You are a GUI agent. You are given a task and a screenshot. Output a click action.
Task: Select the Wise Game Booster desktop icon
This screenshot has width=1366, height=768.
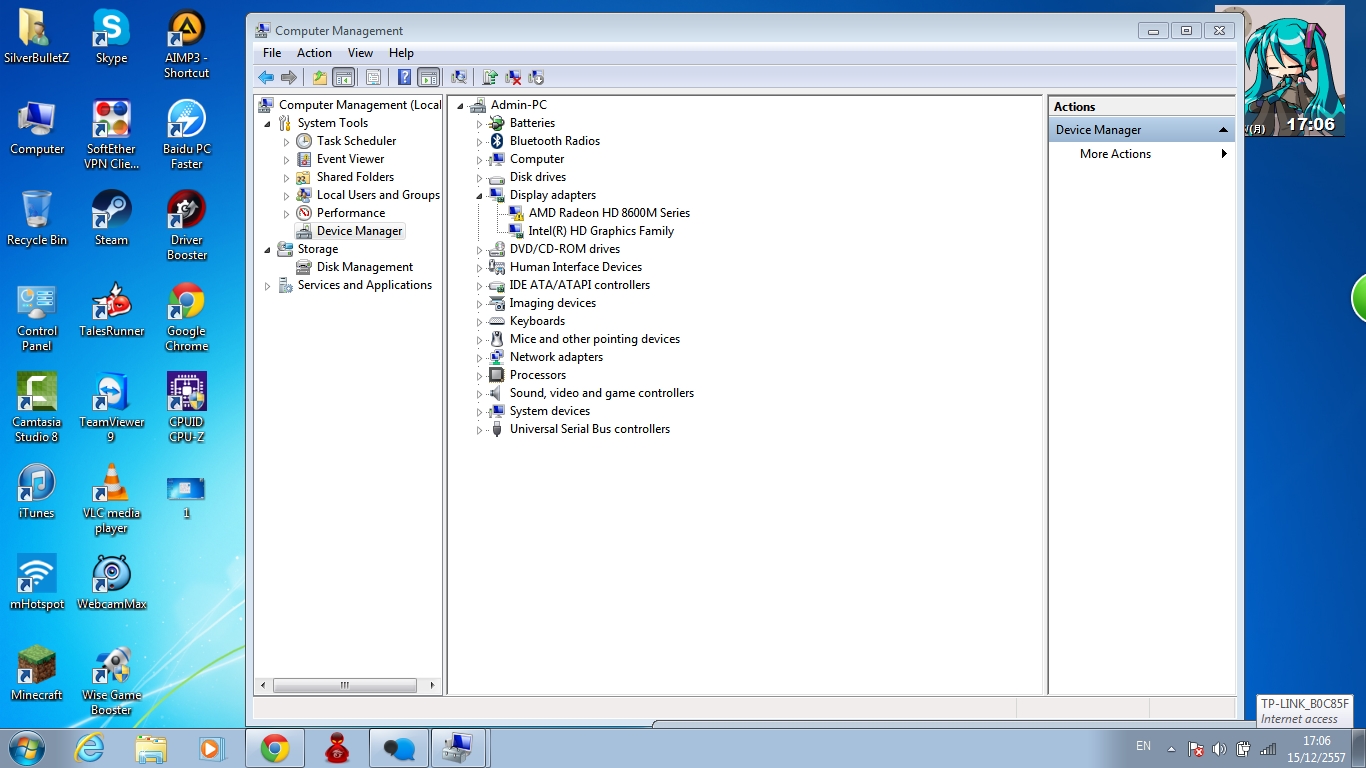(111, 680)
